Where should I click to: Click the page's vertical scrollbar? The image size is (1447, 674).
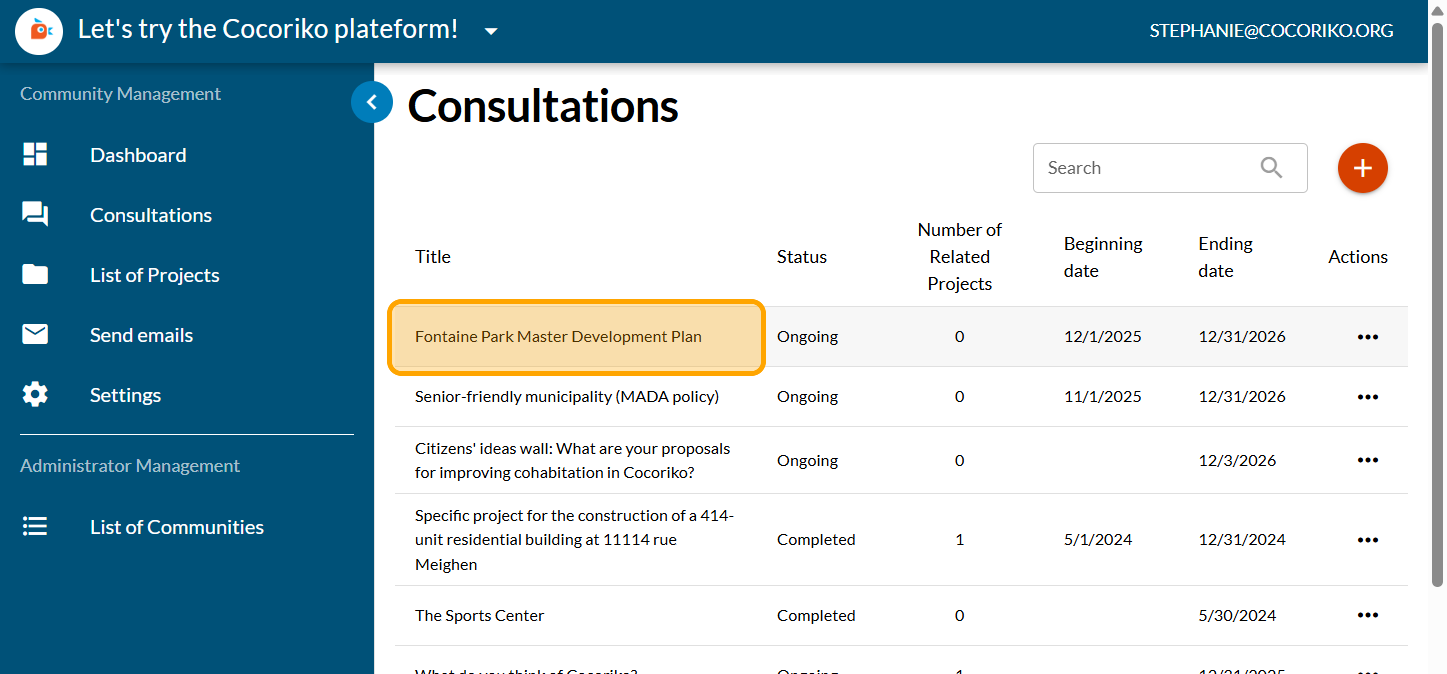(1437, 300)
